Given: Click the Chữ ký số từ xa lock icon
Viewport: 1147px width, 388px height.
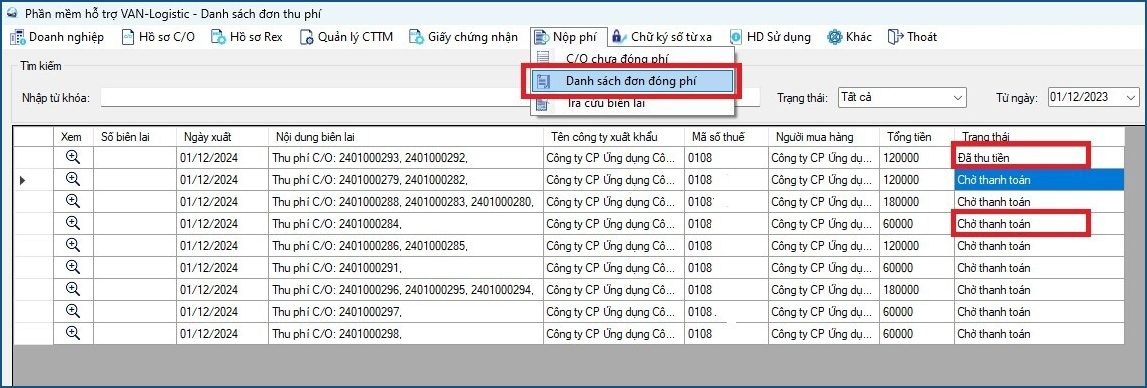Looking at the screenshot, I should (x=619, y=37).
